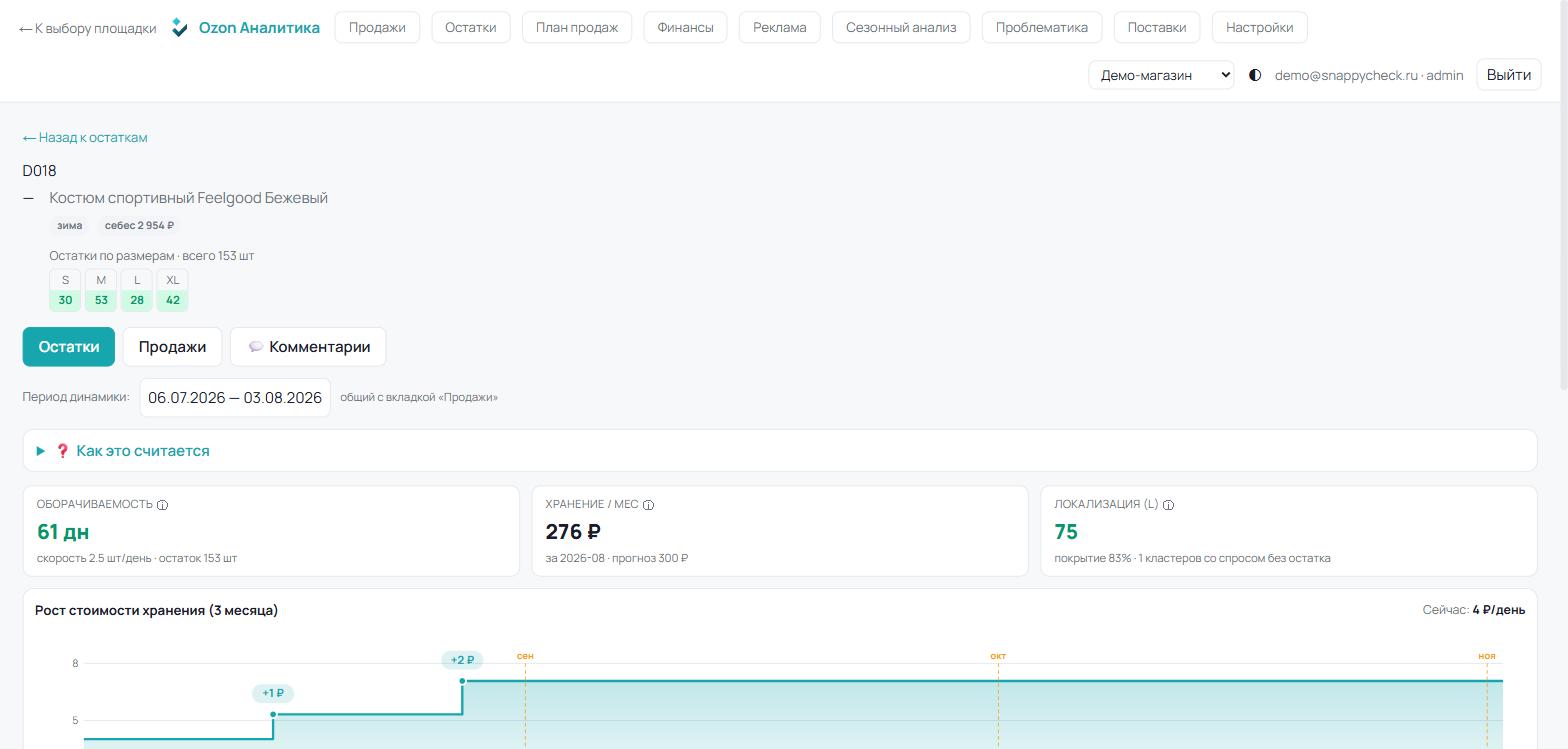Click the зима season tag
Viewport: 1568px width, 749px height.
[x=70, y=226]
